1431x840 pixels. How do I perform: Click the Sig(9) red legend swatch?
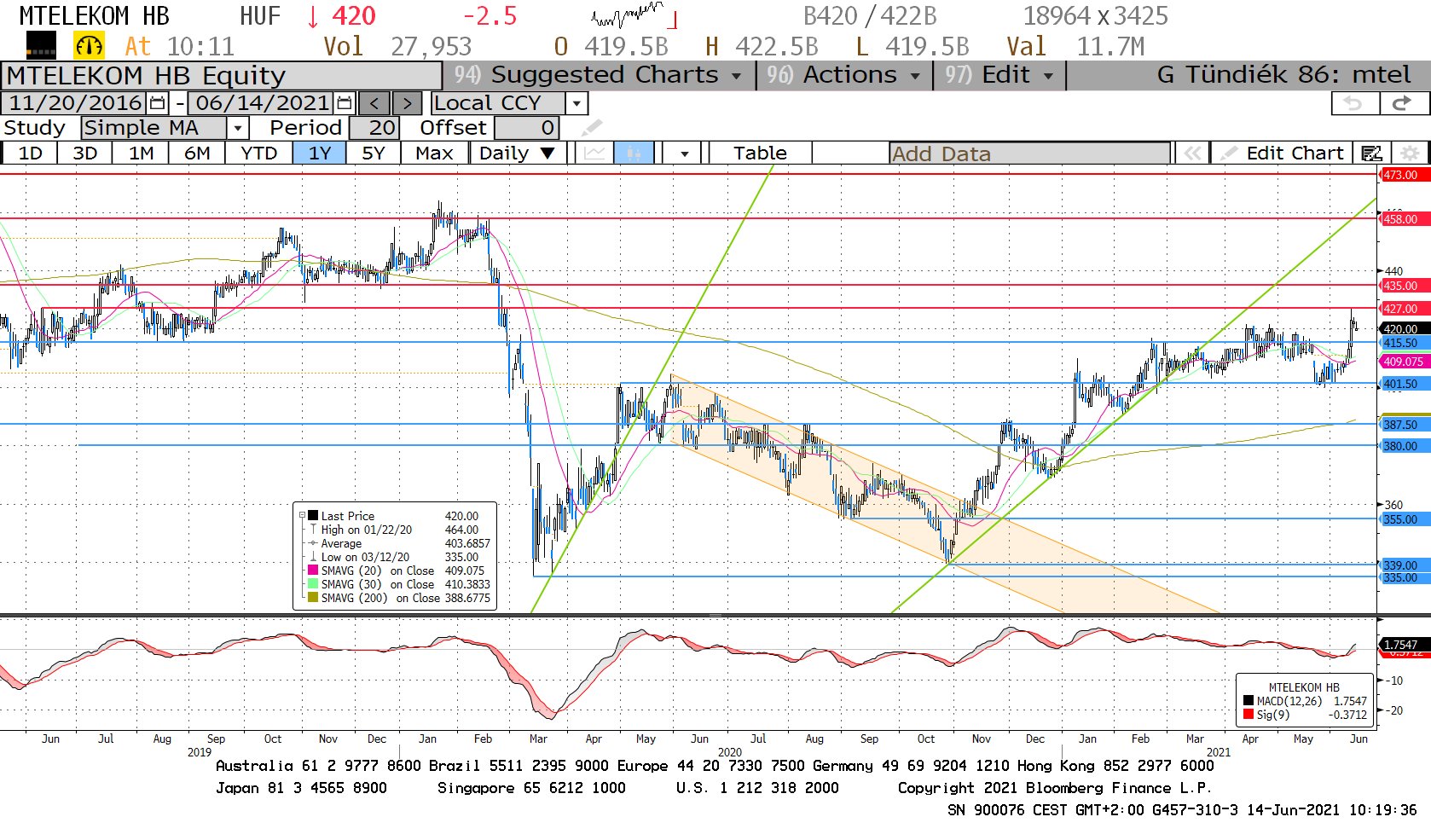(x=1249, y=715)
